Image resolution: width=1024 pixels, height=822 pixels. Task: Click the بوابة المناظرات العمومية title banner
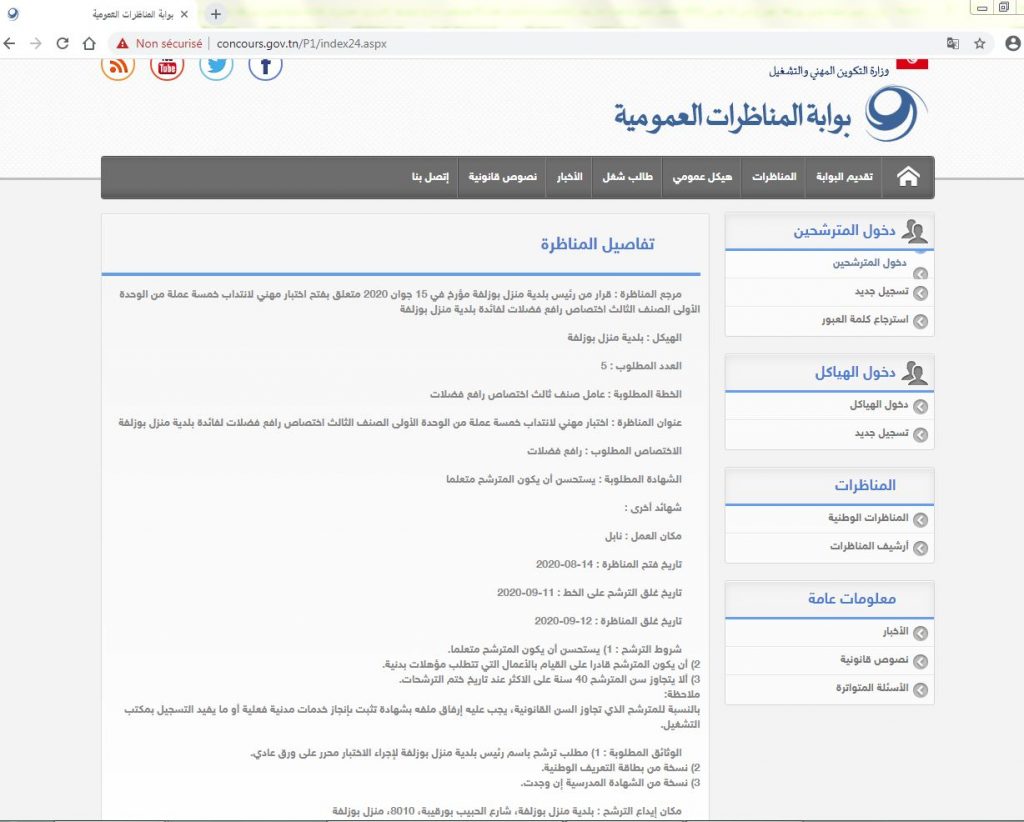coord(733,116)
